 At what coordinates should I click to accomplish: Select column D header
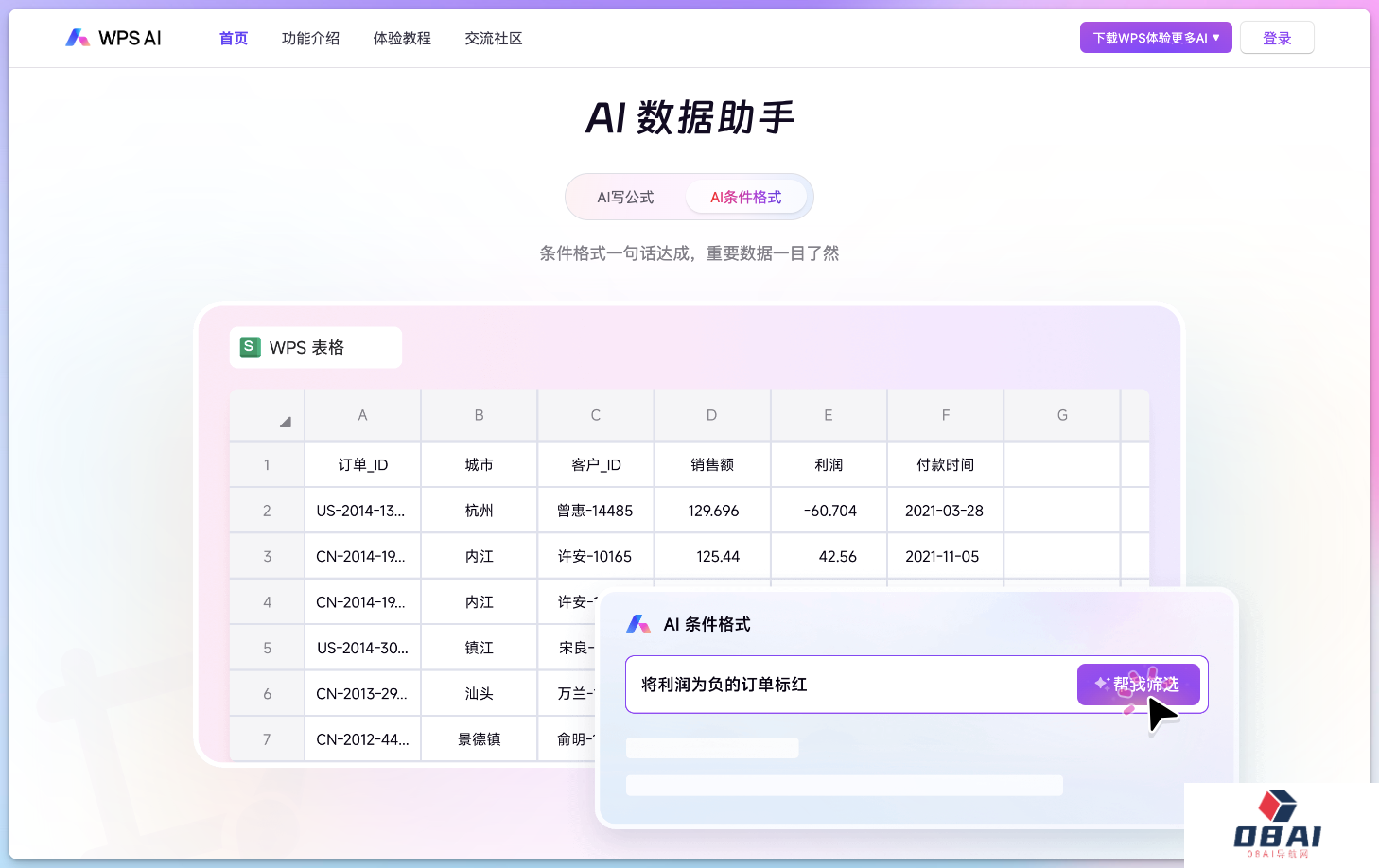(x=712, y=415)
